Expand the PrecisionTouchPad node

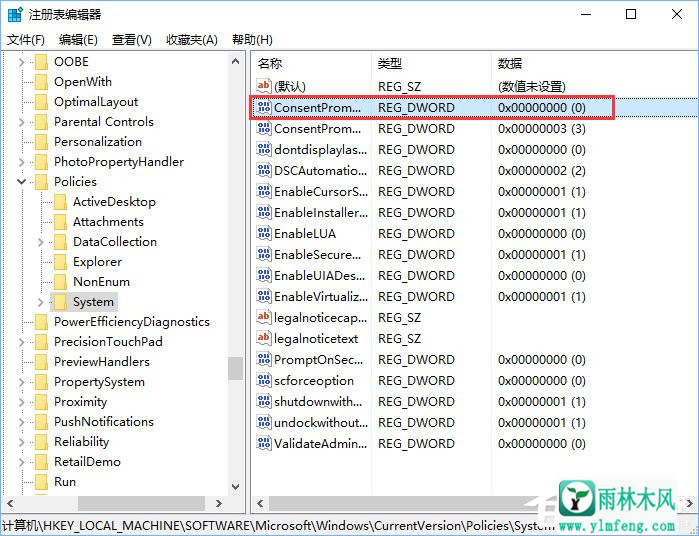coord(21,342)
